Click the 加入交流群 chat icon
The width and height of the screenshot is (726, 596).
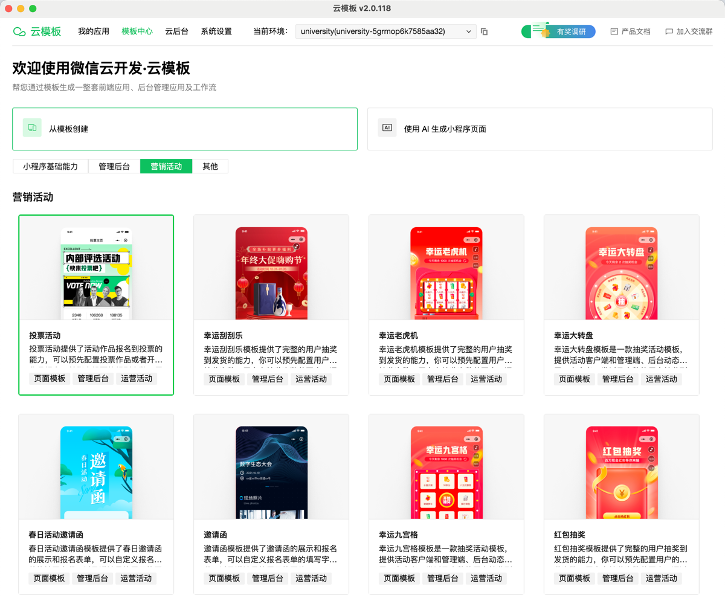[x=669, y=31]
